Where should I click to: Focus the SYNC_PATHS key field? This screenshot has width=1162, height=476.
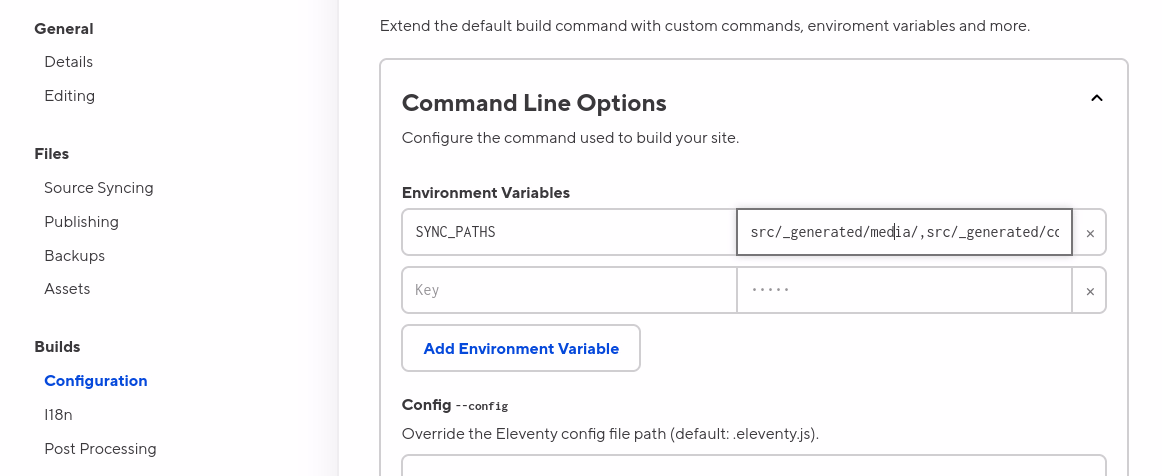coord(568,232)
